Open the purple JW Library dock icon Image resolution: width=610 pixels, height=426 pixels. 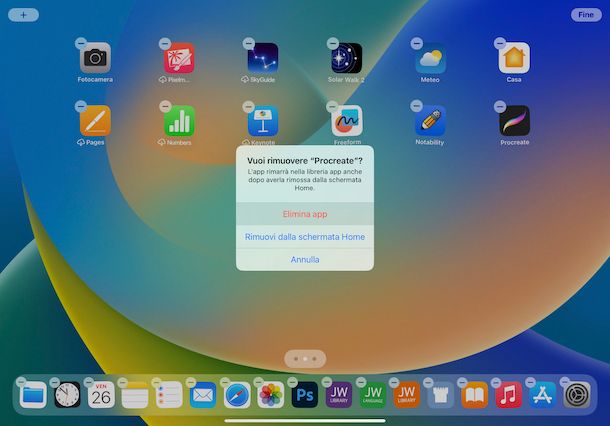click(x=339, y=395)
